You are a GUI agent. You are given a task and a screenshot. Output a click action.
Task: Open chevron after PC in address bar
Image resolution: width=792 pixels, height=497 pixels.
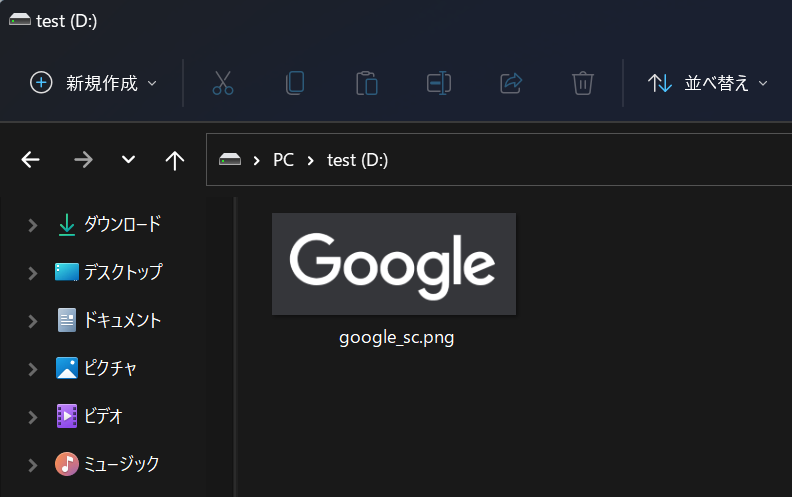pos(311,161)
